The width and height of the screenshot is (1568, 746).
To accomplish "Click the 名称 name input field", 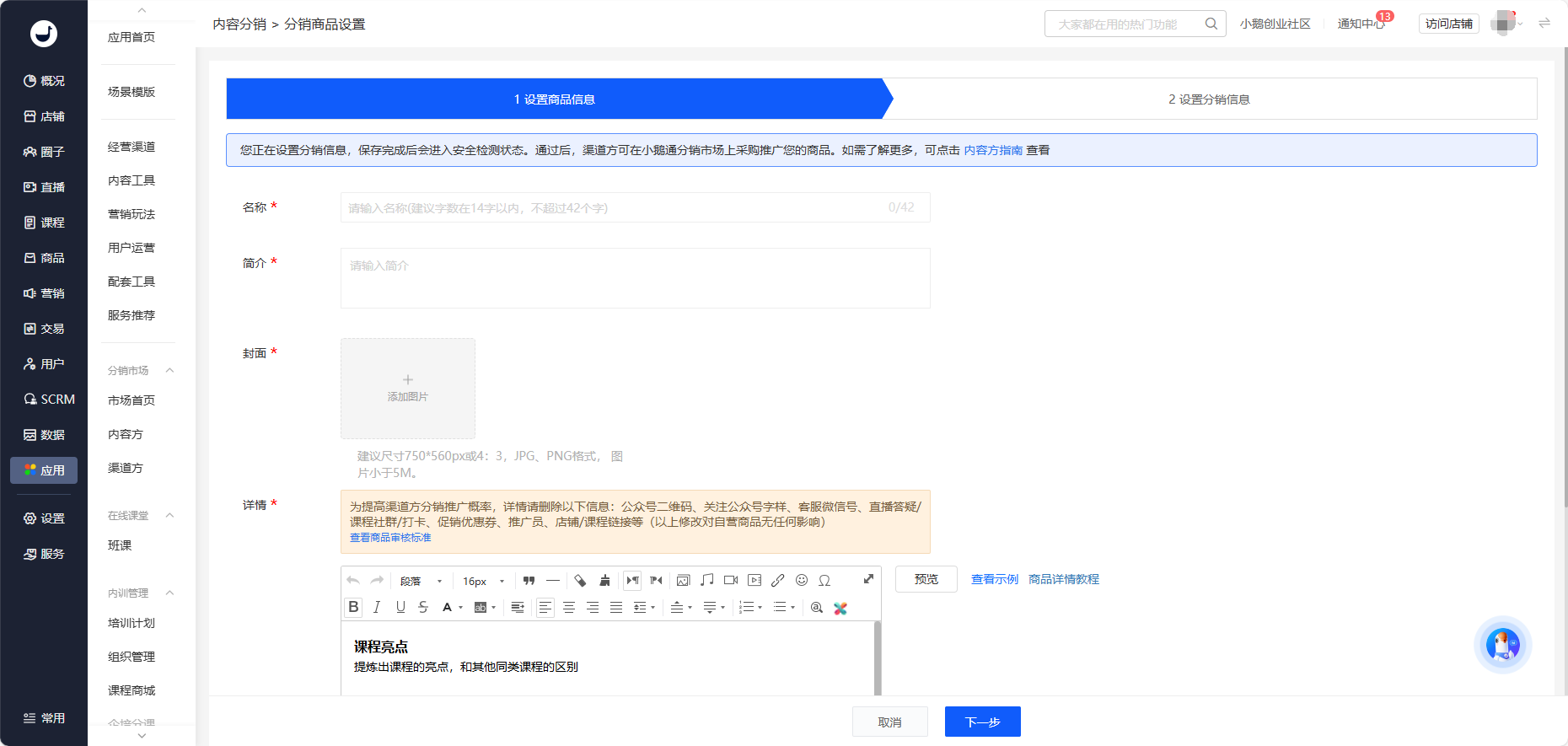I will [635, 207].
